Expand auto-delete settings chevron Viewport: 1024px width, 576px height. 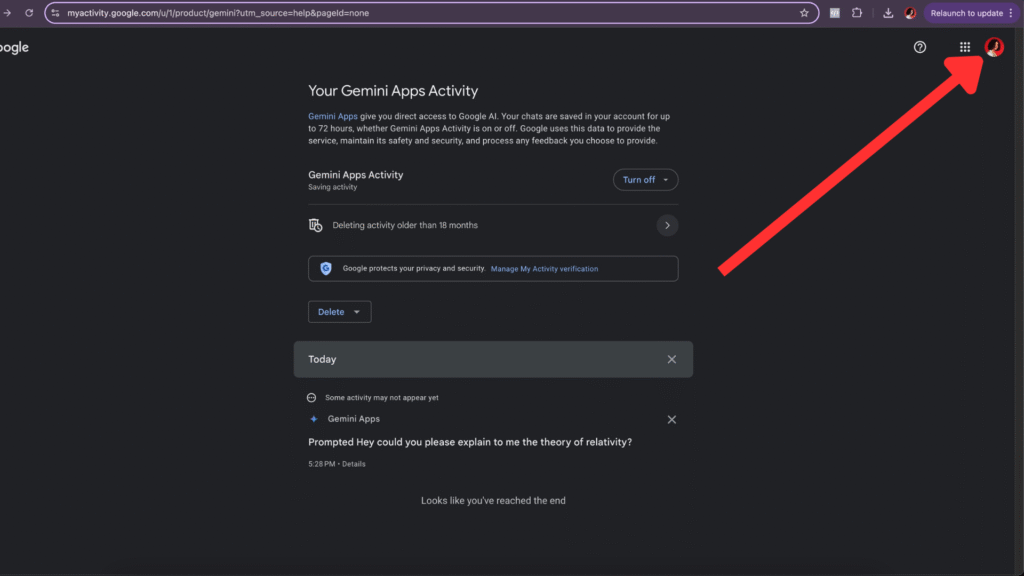tap(667, 225)
